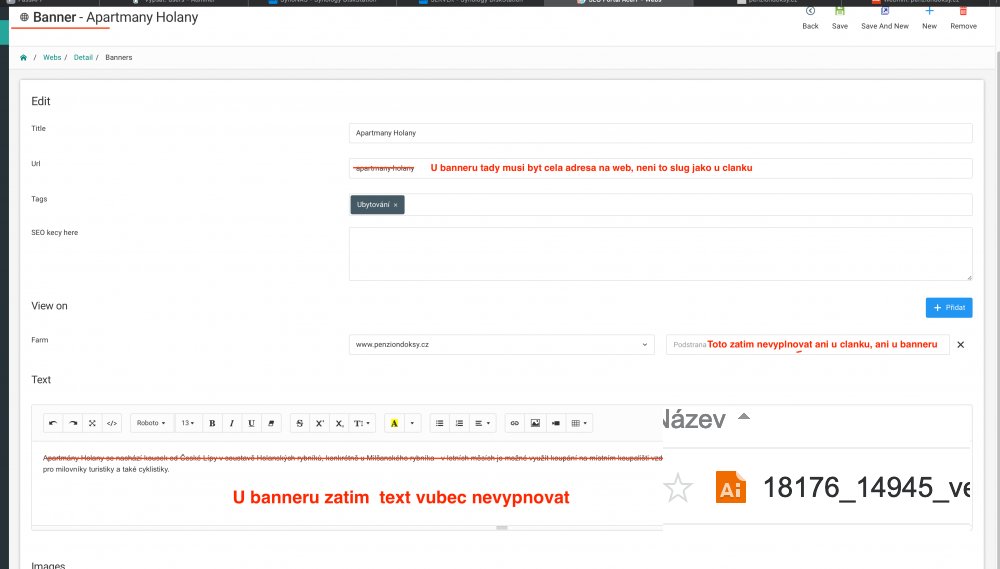
Task: Toggle the unordered bullet list
Action: [x=439, y=423]
